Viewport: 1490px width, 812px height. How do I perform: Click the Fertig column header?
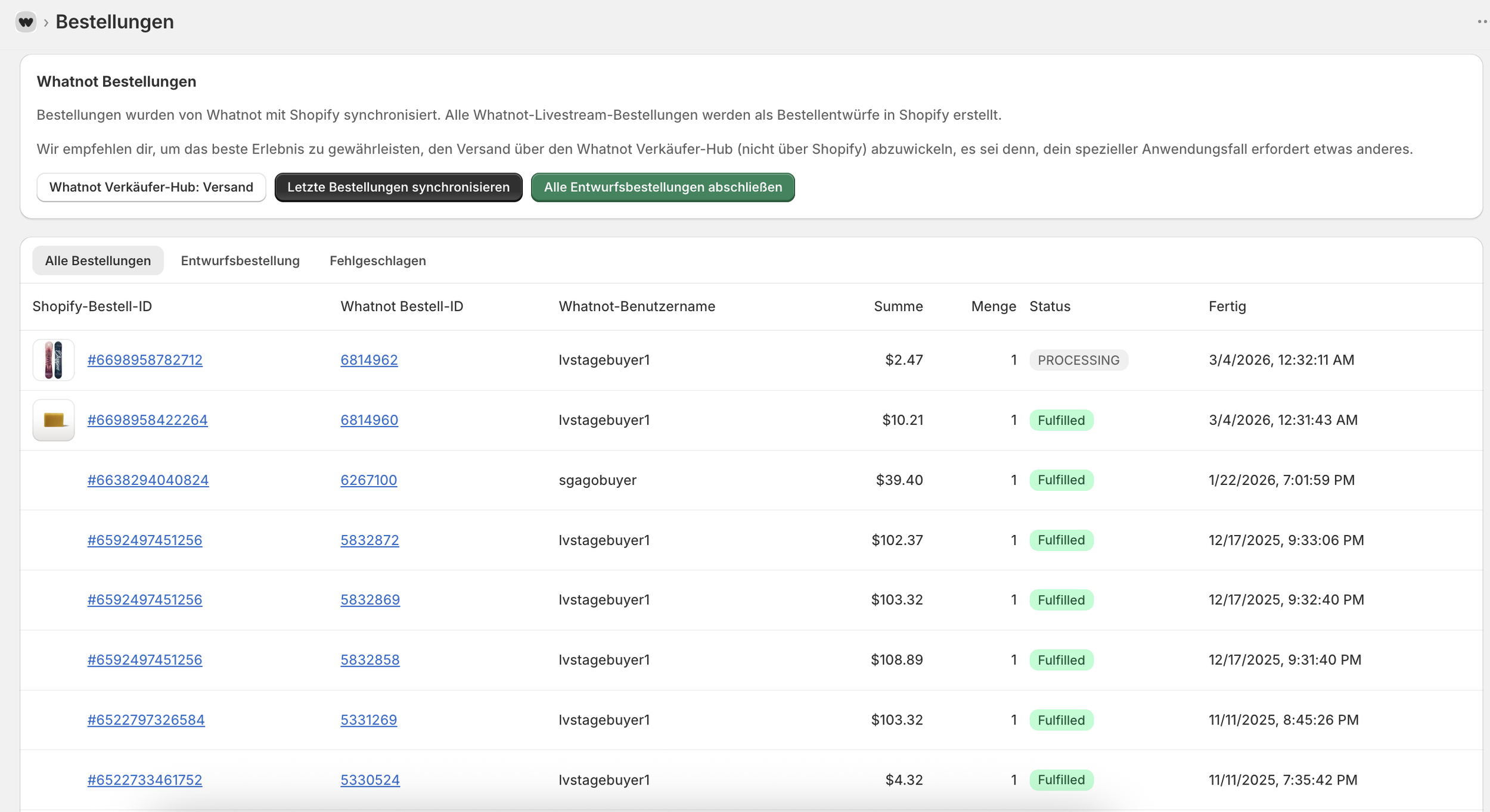coord(1227,306)
